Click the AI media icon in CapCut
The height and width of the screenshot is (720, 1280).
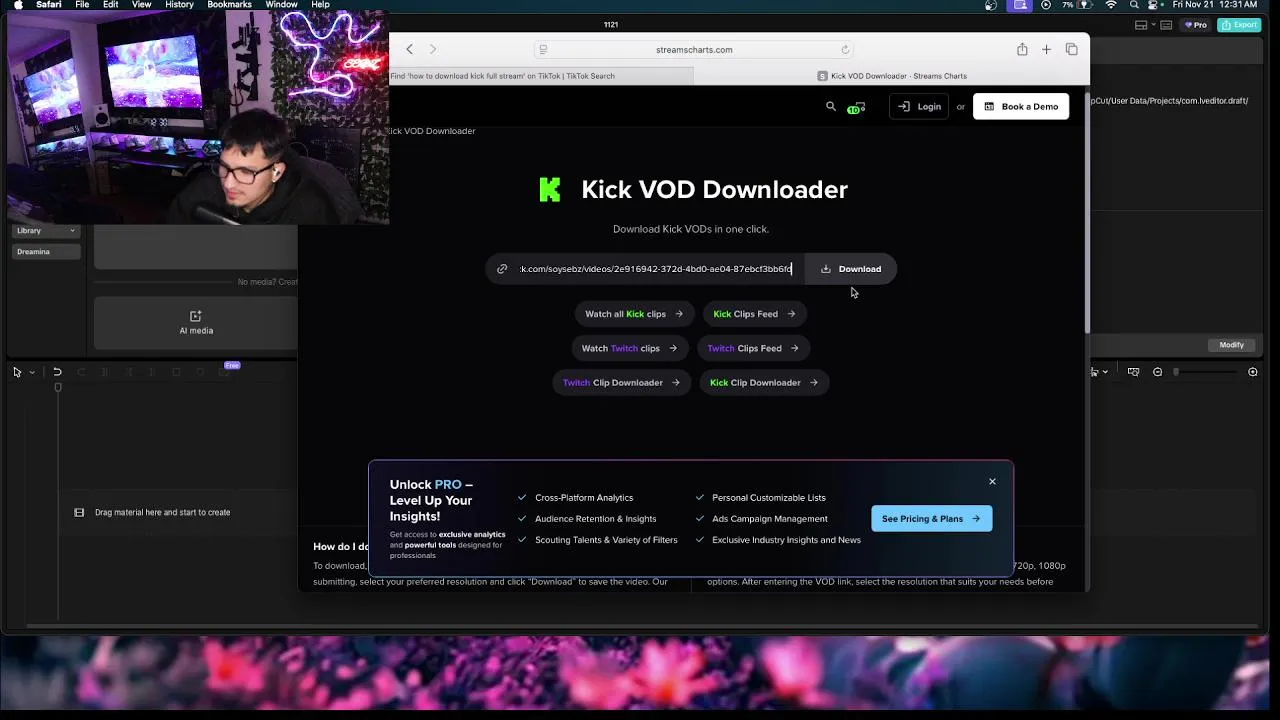[x=196, y=316]
